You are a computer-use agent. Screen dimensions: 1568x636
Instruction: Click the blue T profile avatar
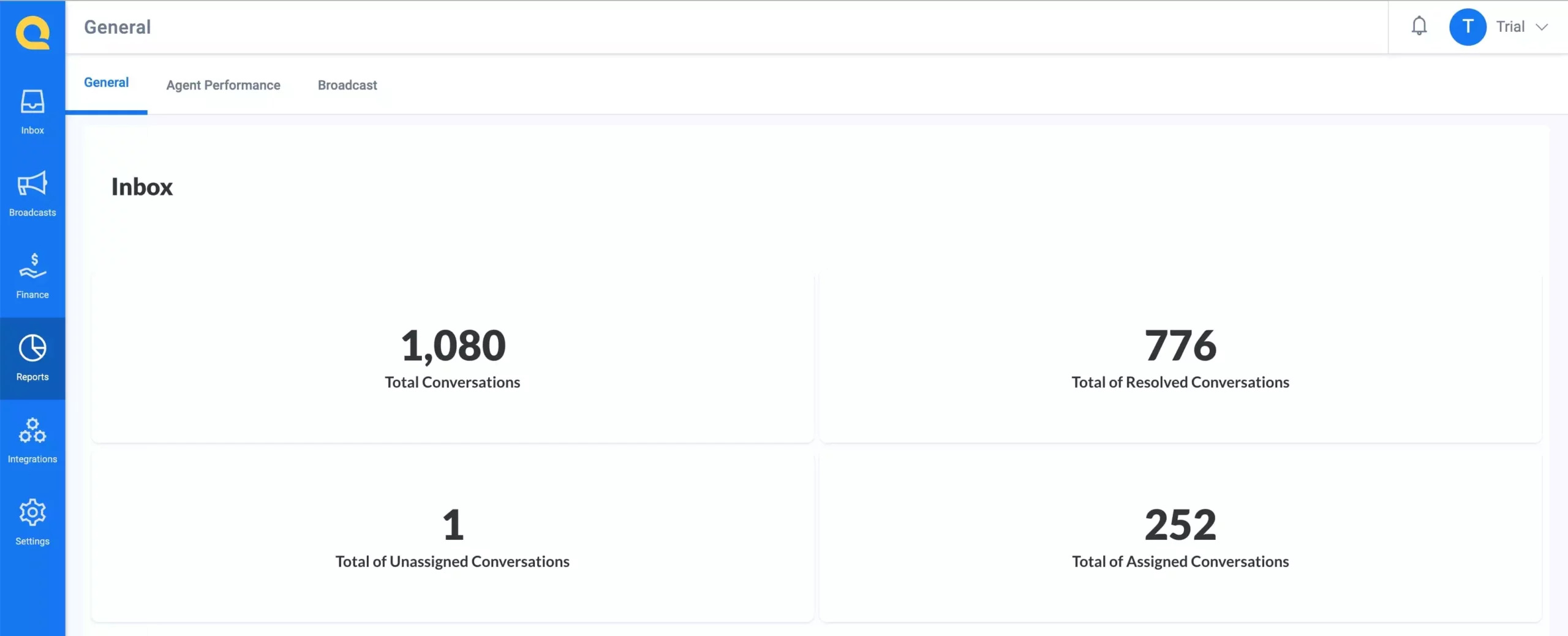1468,27
